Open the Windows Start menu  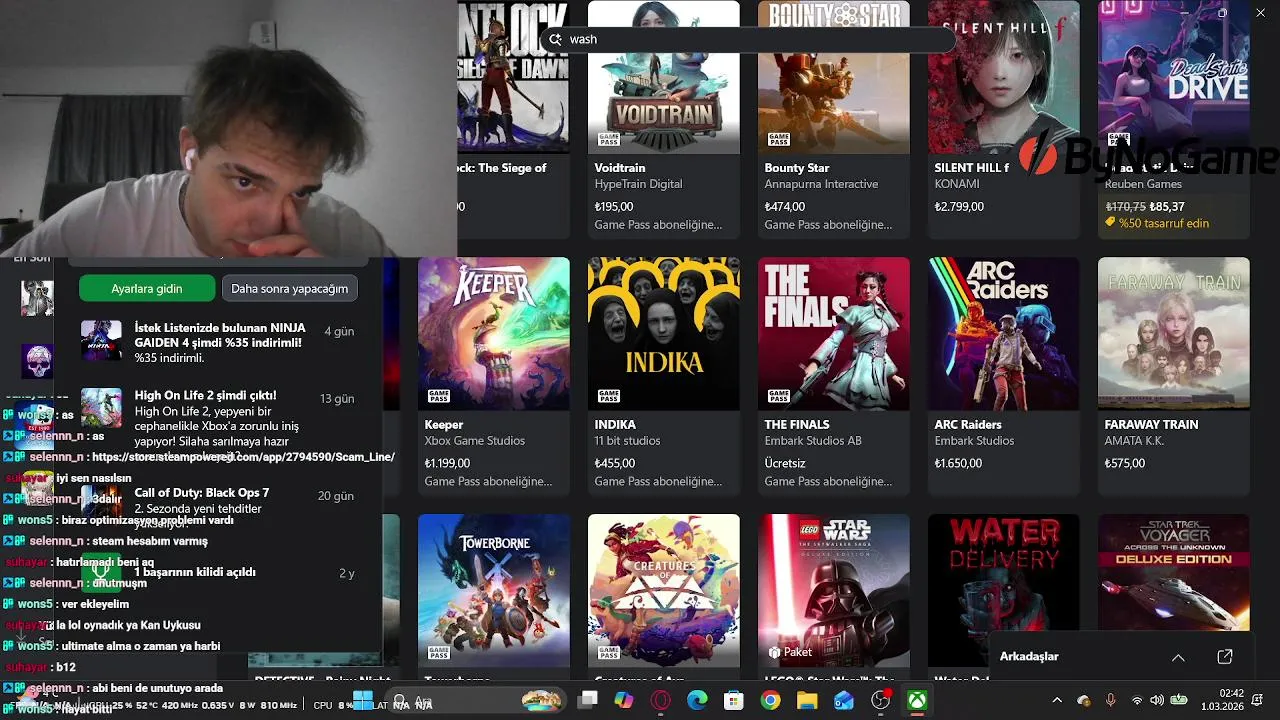[363, 700]
